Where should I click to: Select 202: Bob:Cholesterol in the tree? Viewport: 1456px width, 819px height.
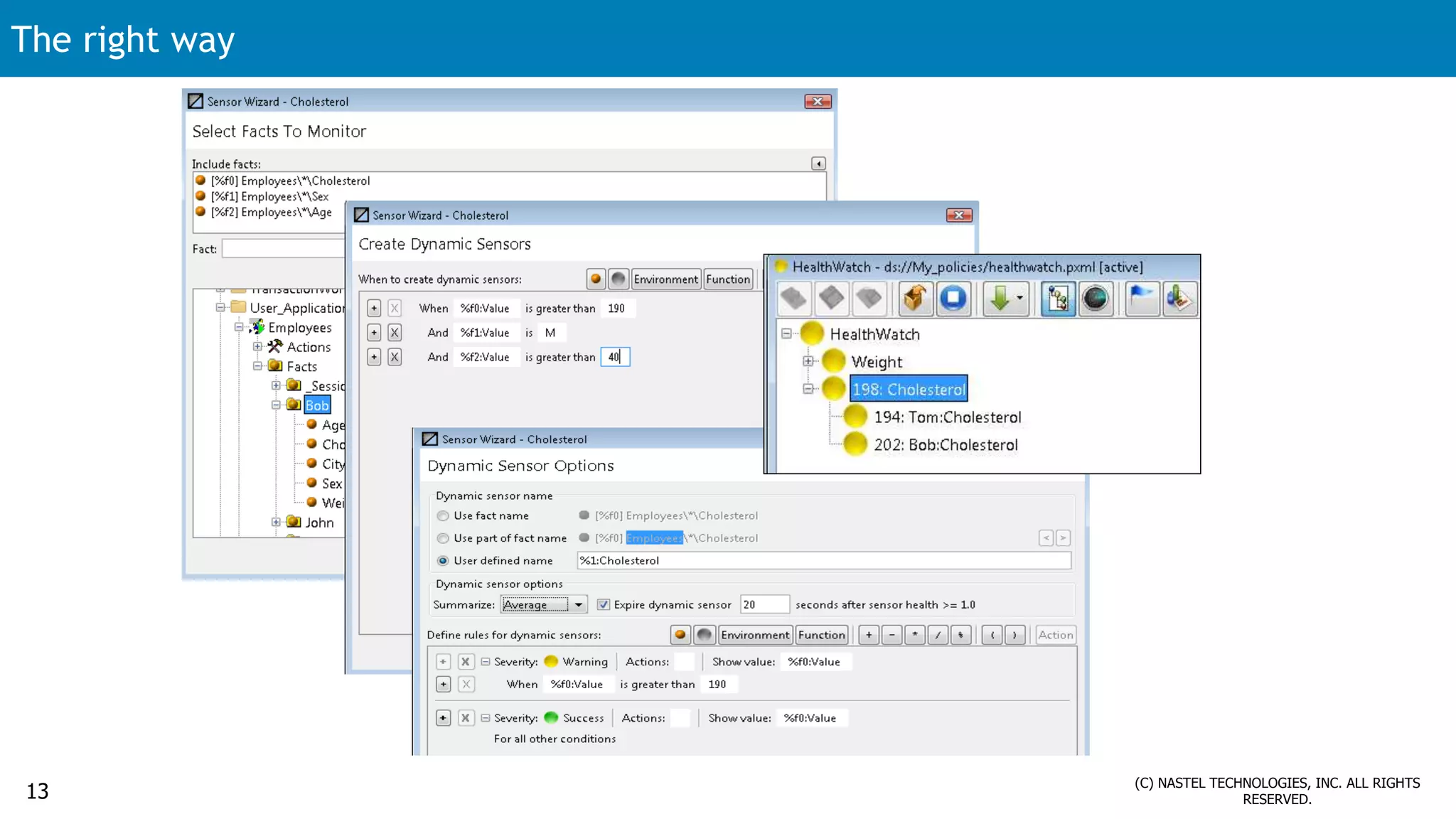pyautogui.click(x=946, y=445)
